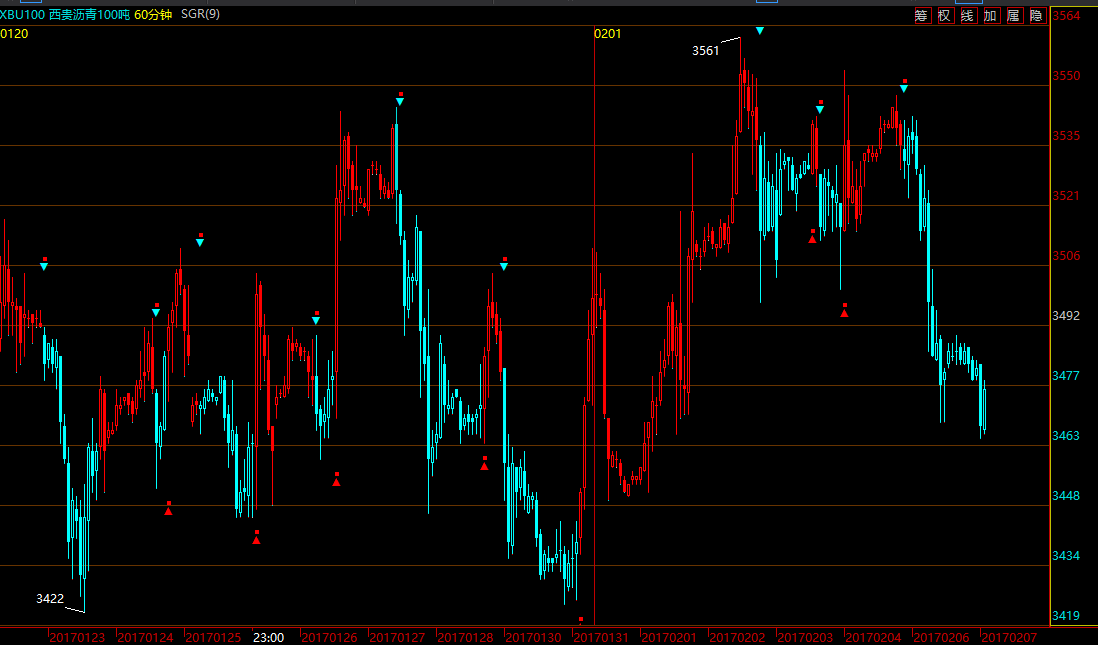1098x645 pixels.
Task: Select the cyan sell marker beside 3561 high
Action: tap(760, 31)
